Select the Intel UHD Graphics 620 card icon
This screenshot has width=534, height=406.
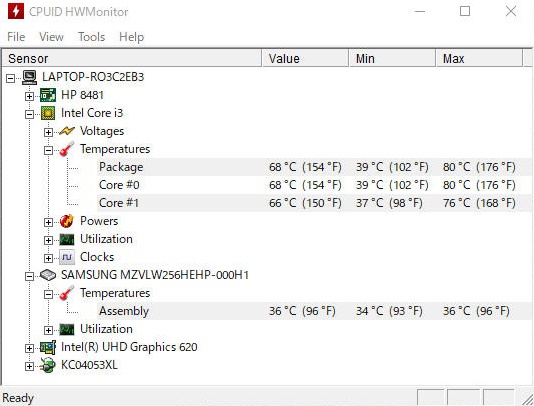pyautogui.click(x=48, y=347)
